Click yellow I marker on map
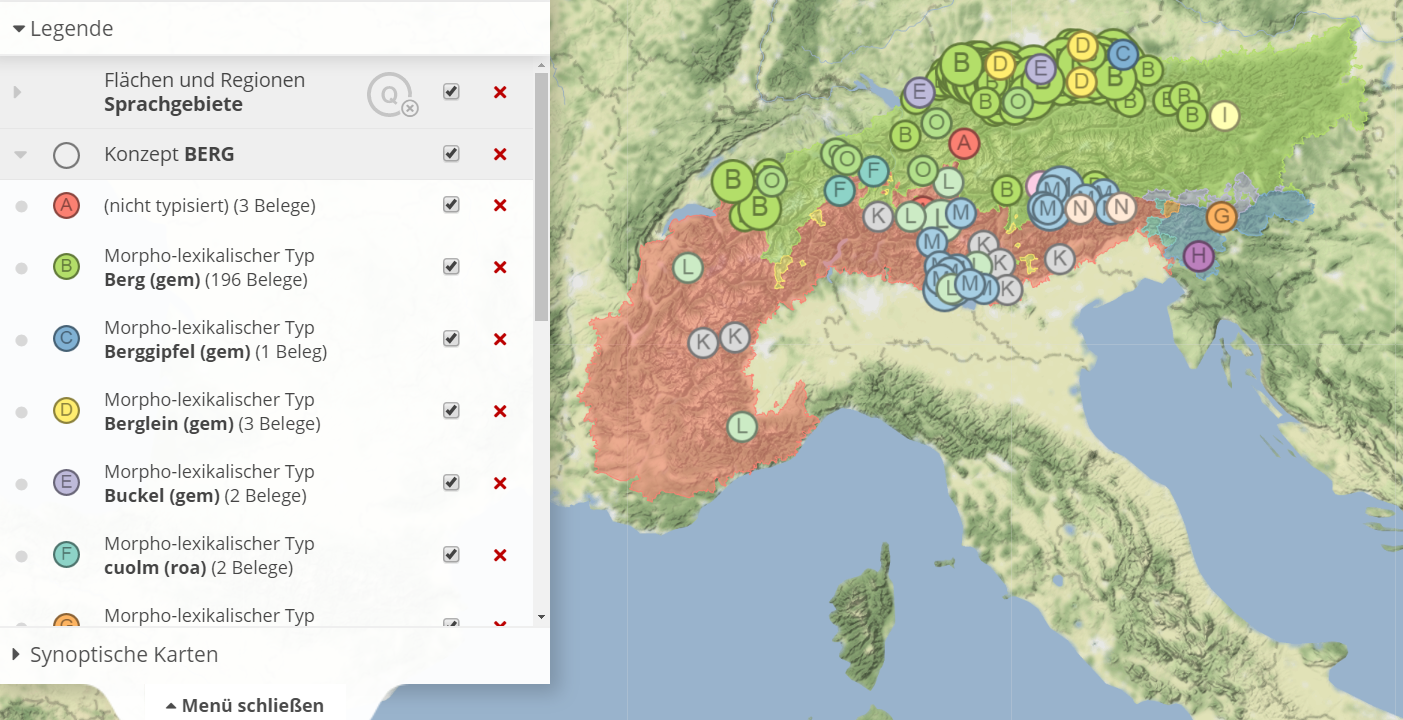The width and height of the screenshot is (1403, 720). [1224, 116]
